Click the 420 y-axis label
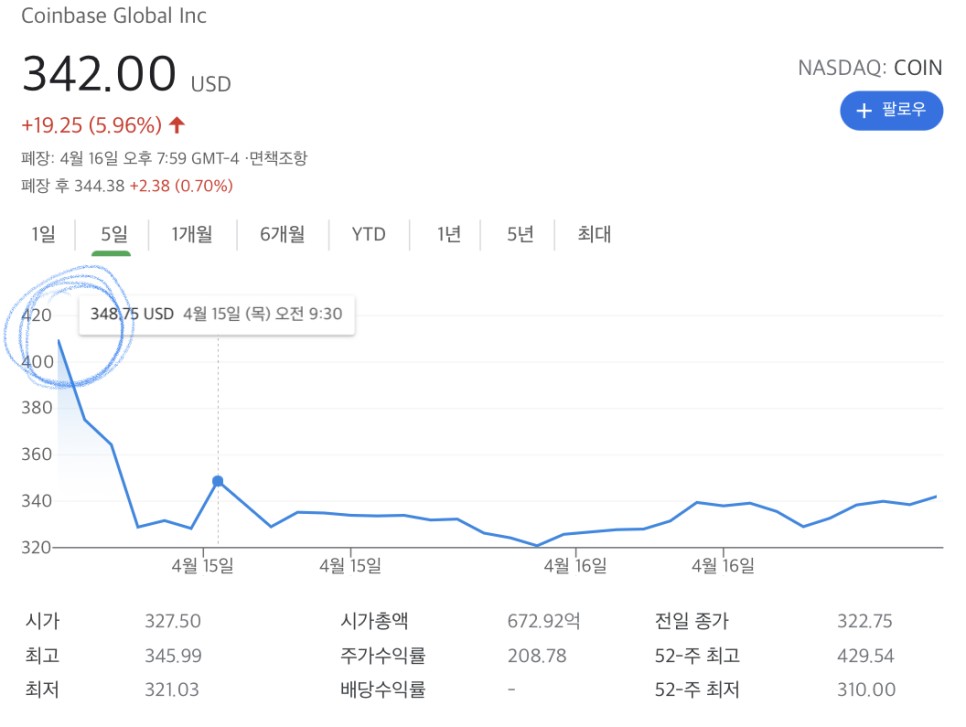966x727 pixels. click(x=36, y=315)
